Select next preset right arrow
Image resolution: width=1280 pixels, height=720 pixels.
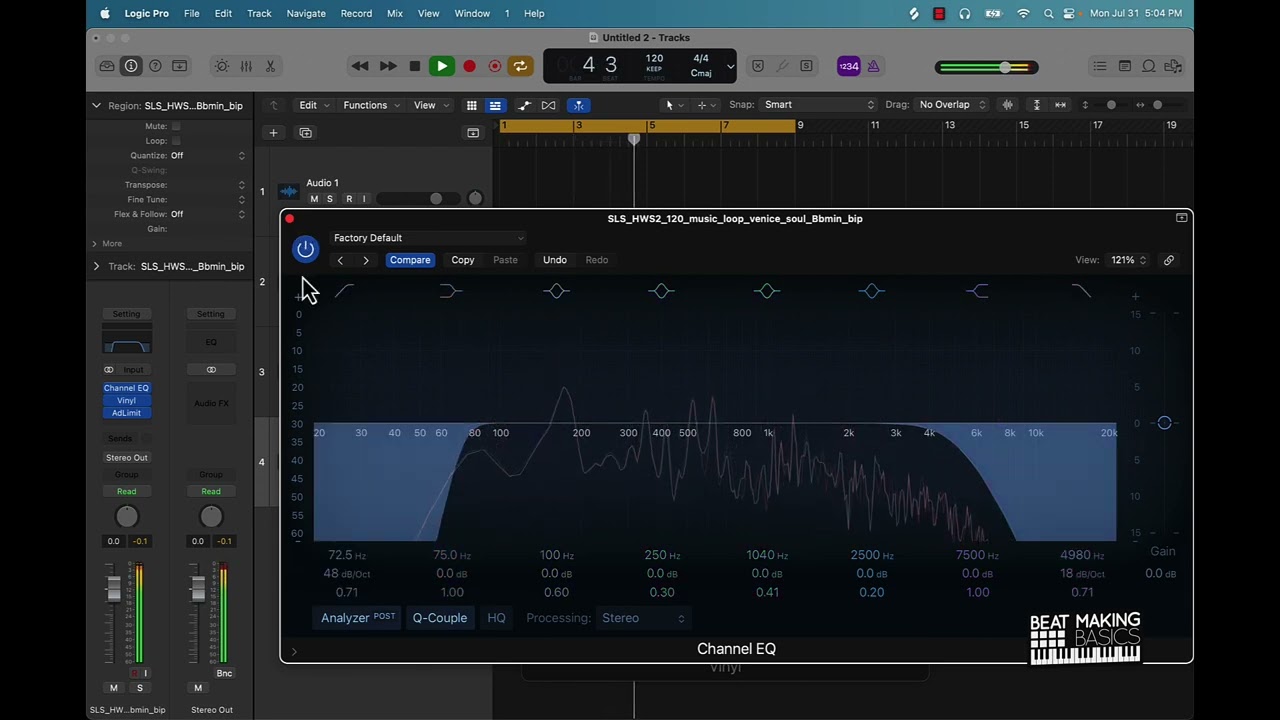pos(366,260)
